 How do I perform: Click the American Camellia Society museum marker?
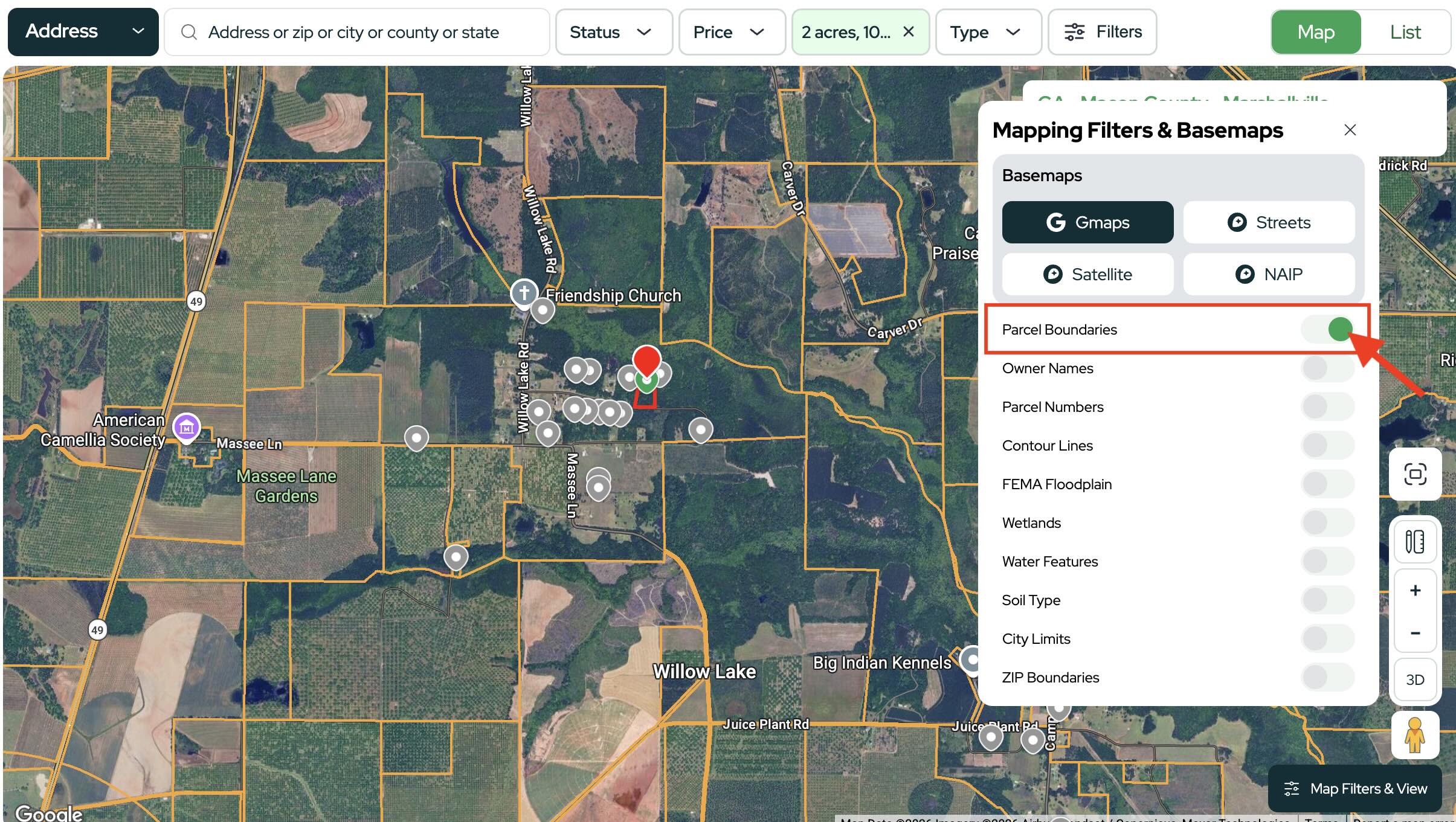pos(187,428)
